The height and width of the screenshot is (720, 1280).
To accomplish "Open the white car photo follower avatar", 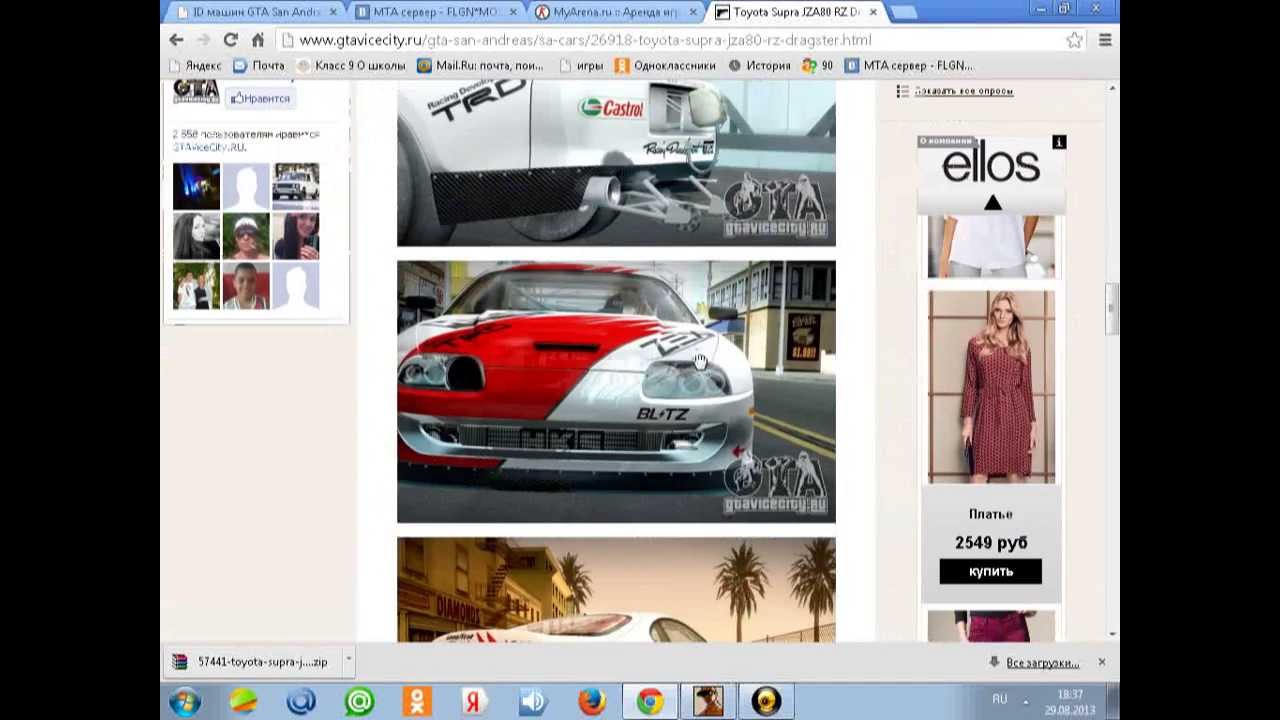I will [x=296, y=186].
